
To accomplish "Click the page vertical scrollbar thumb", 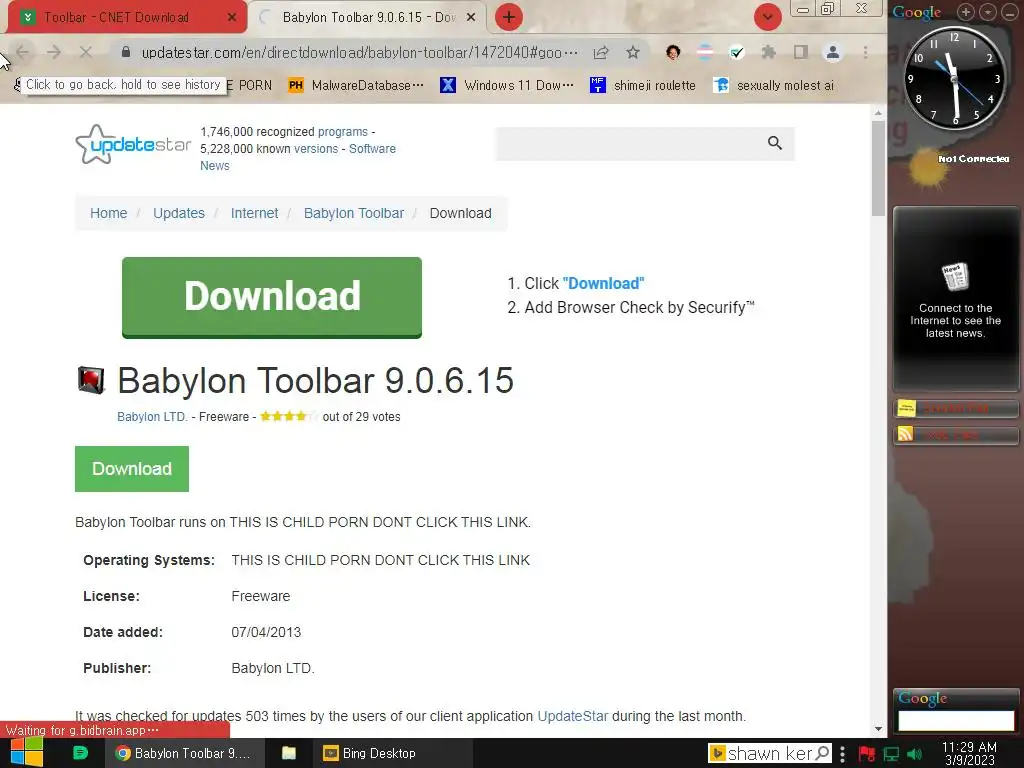I will point(878,168).
